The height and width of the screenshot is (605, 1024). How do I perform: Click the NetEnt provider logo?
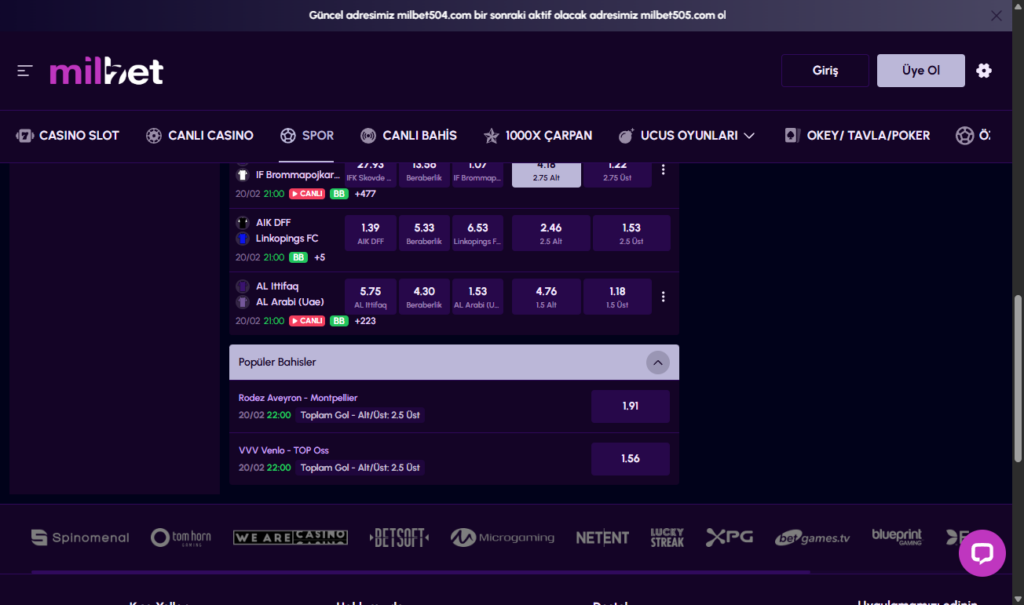coord(602,538)
